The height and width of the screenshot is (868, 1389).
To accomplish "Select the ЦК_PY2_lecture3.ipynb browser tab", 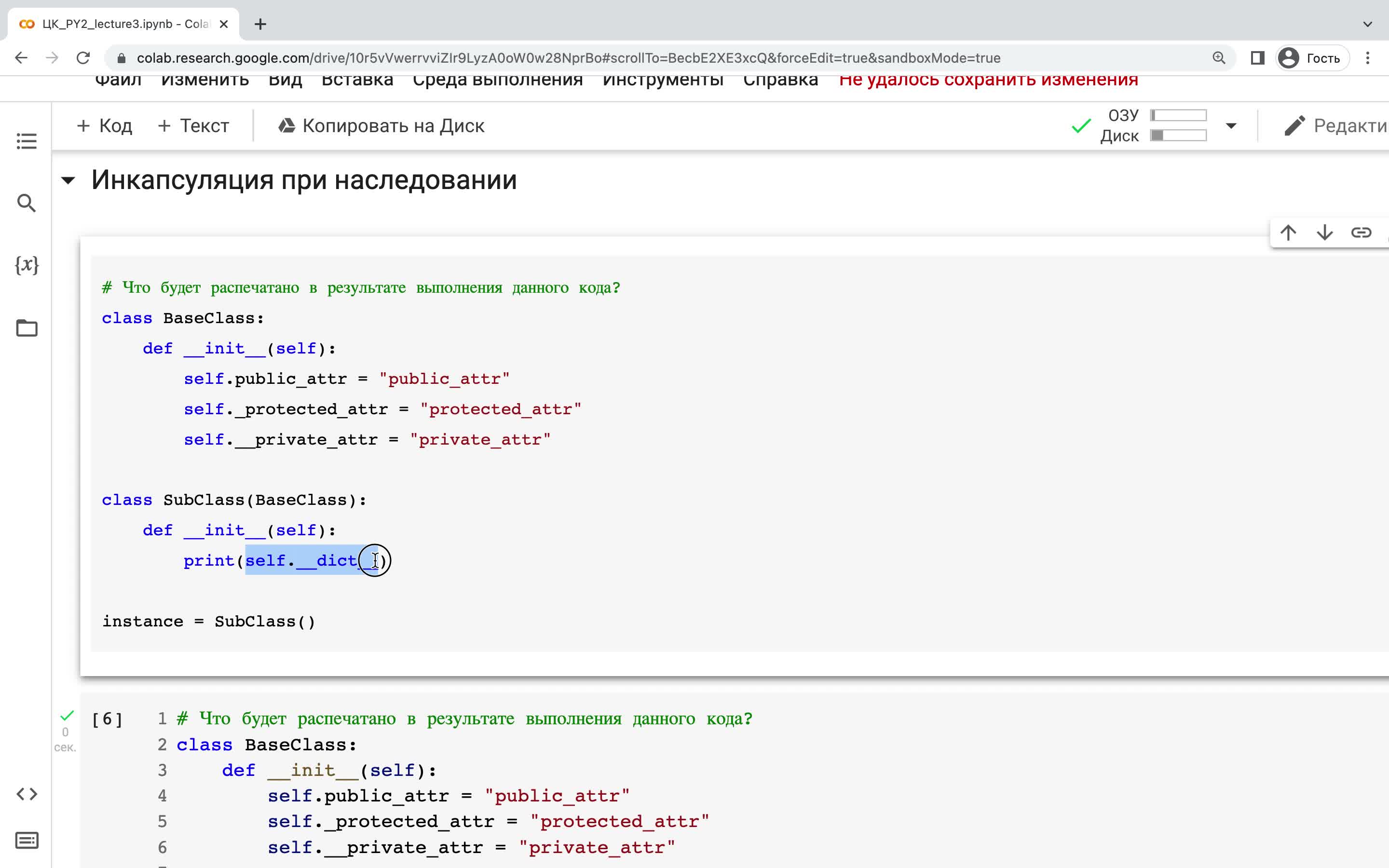I will click(123, 24).
